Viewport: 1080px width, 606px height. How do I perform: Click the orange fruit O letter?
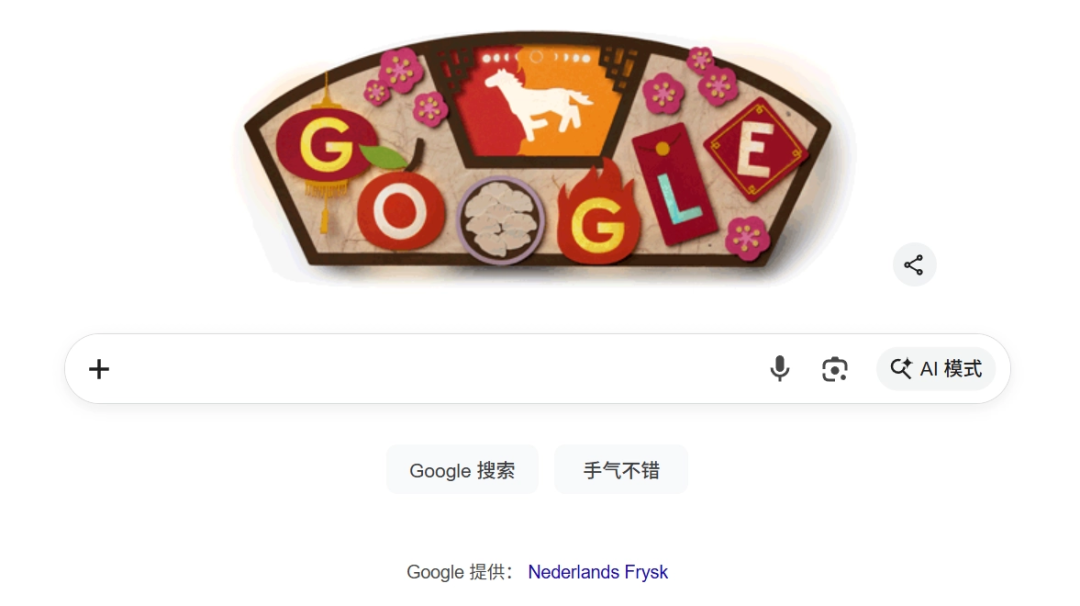coord(400,211)
